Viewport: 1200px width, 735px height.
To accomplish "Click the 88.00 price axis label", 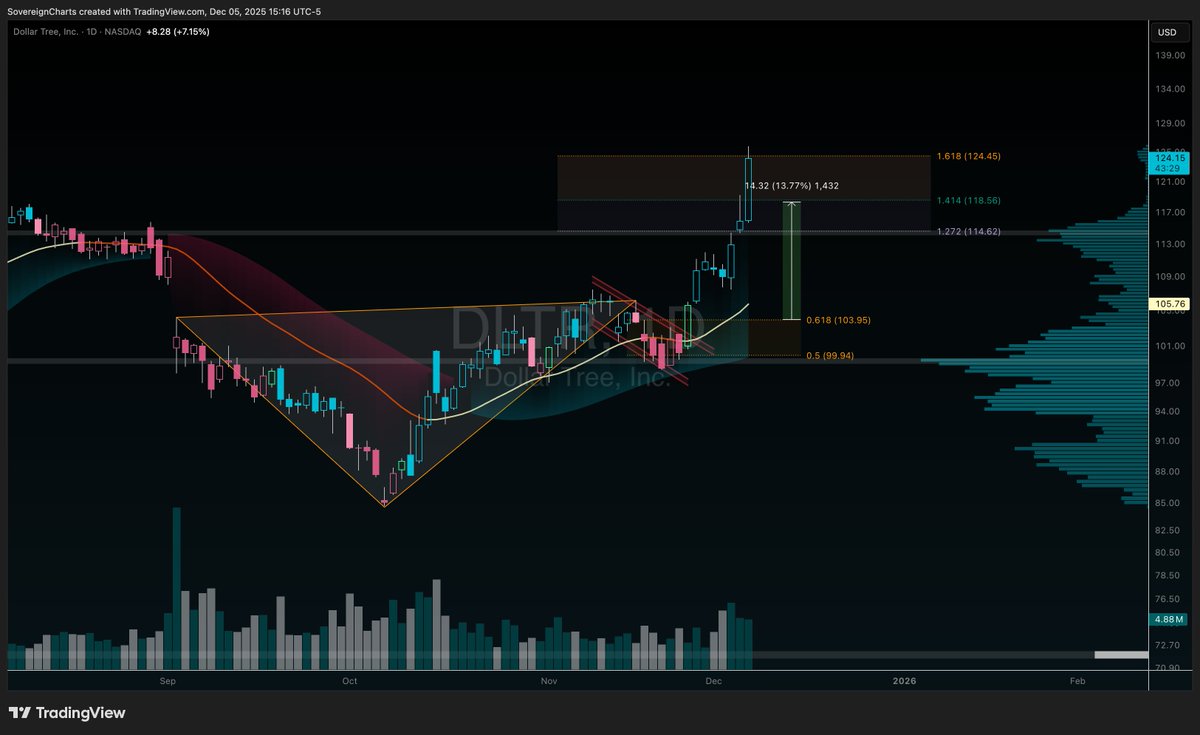I will tap(1169, 471).
